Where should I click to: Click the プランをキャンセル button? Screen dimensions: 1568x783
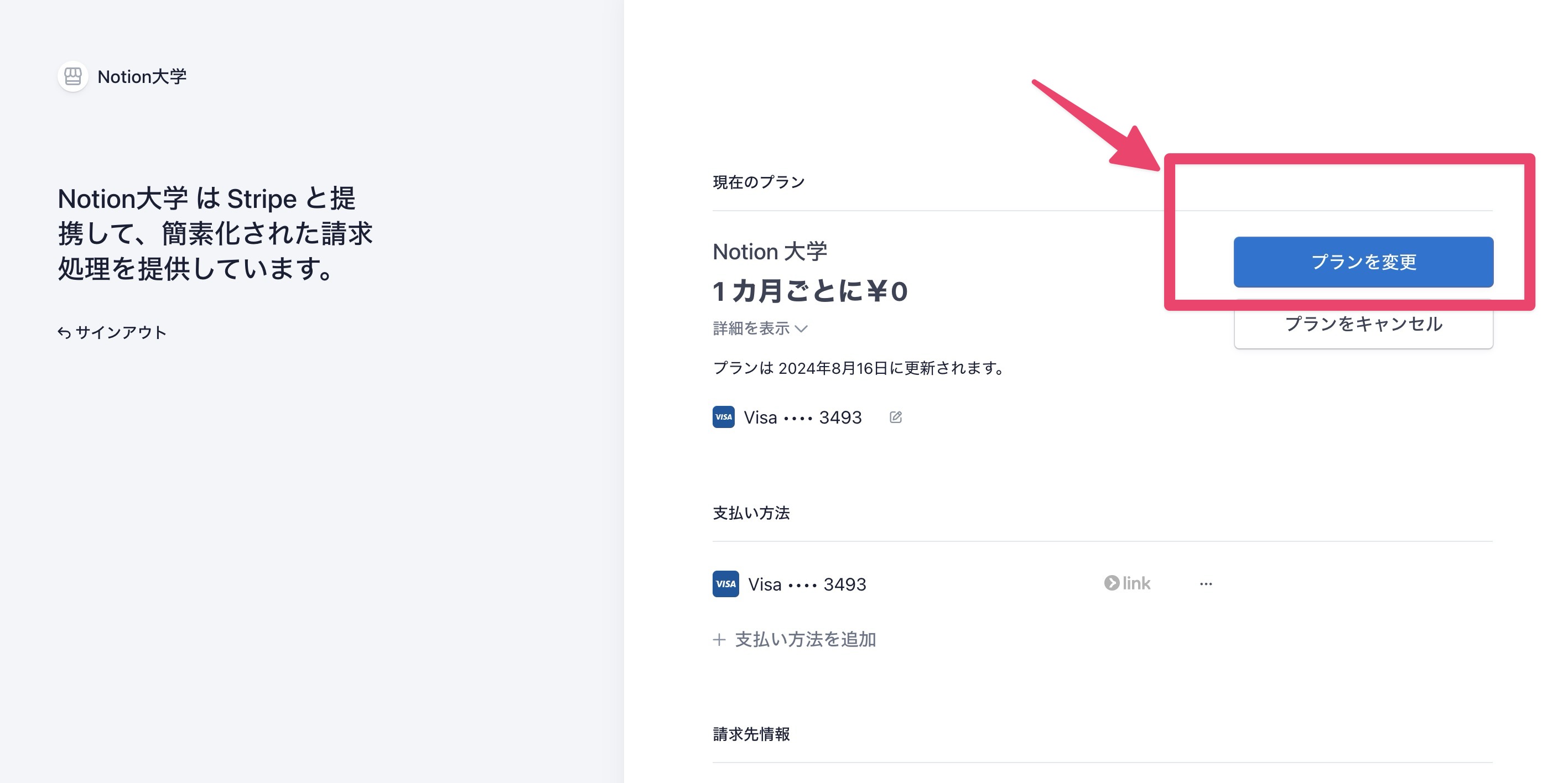(1363, 324)
